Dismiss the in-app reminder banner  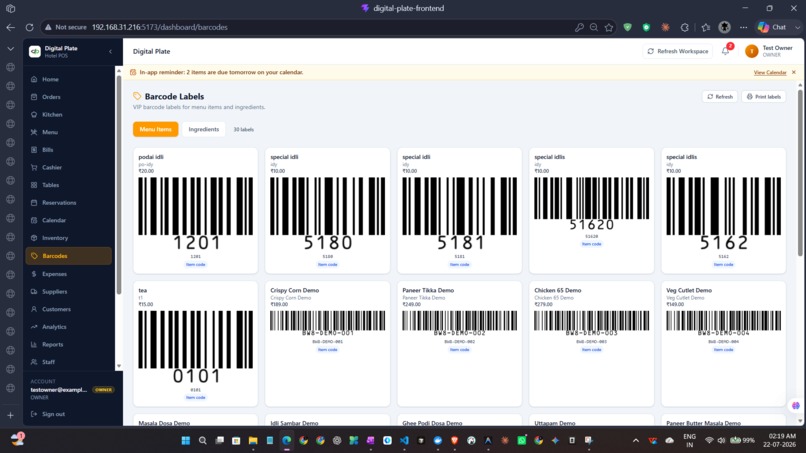794,73
